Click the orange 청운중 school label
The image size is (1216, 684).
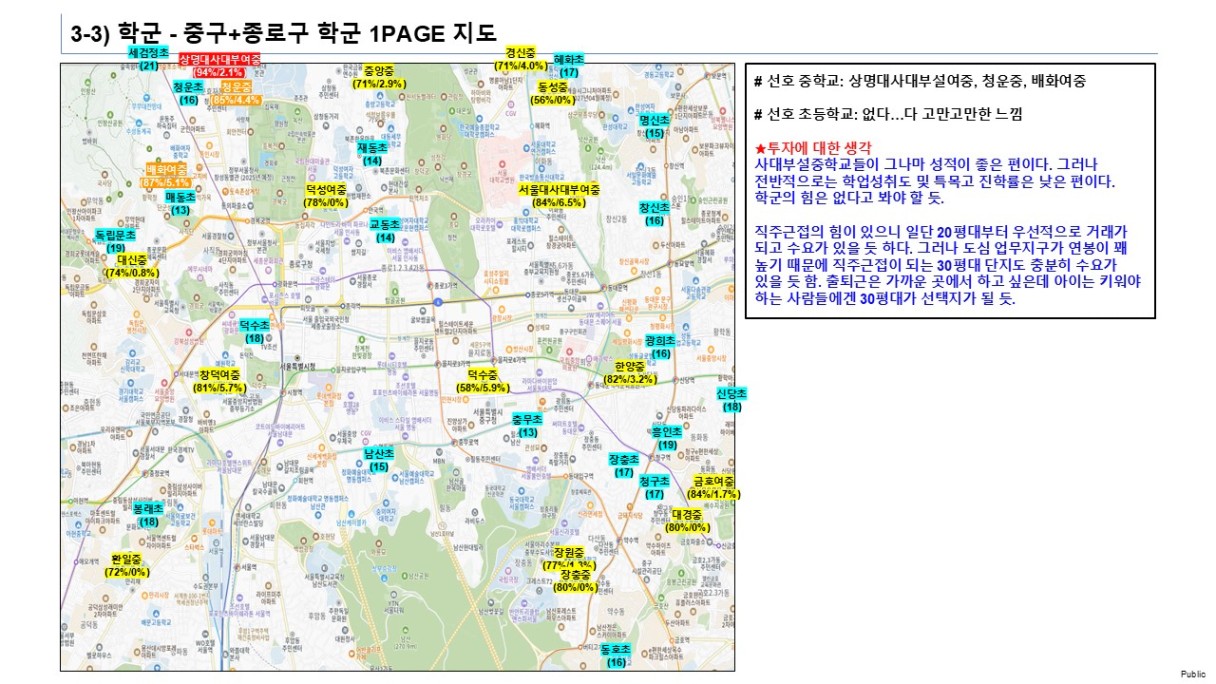235,93
